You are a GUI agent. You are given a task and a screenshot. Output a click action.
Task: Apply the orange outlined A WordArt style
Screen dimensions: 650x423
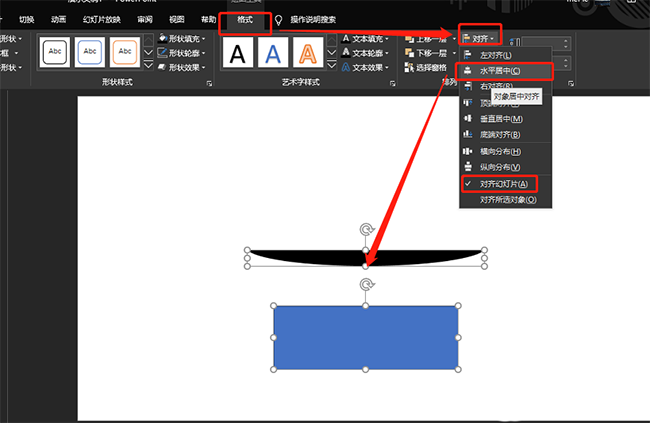(x=308, y=52)
